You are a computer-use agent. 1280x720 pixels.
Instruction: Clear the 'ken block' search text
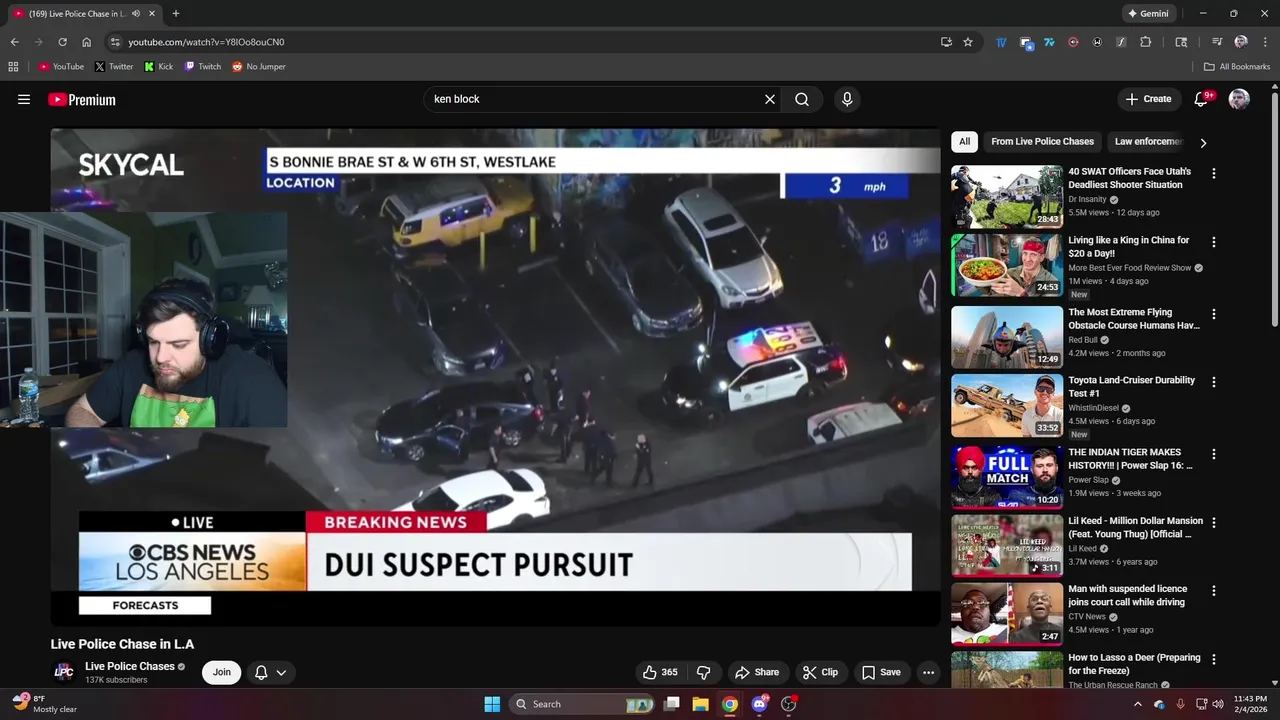pos(770,99)
